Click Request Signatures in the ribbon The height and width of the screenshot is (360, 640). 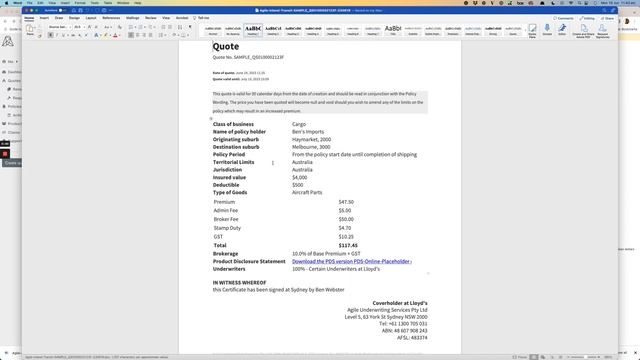(602, 31)
